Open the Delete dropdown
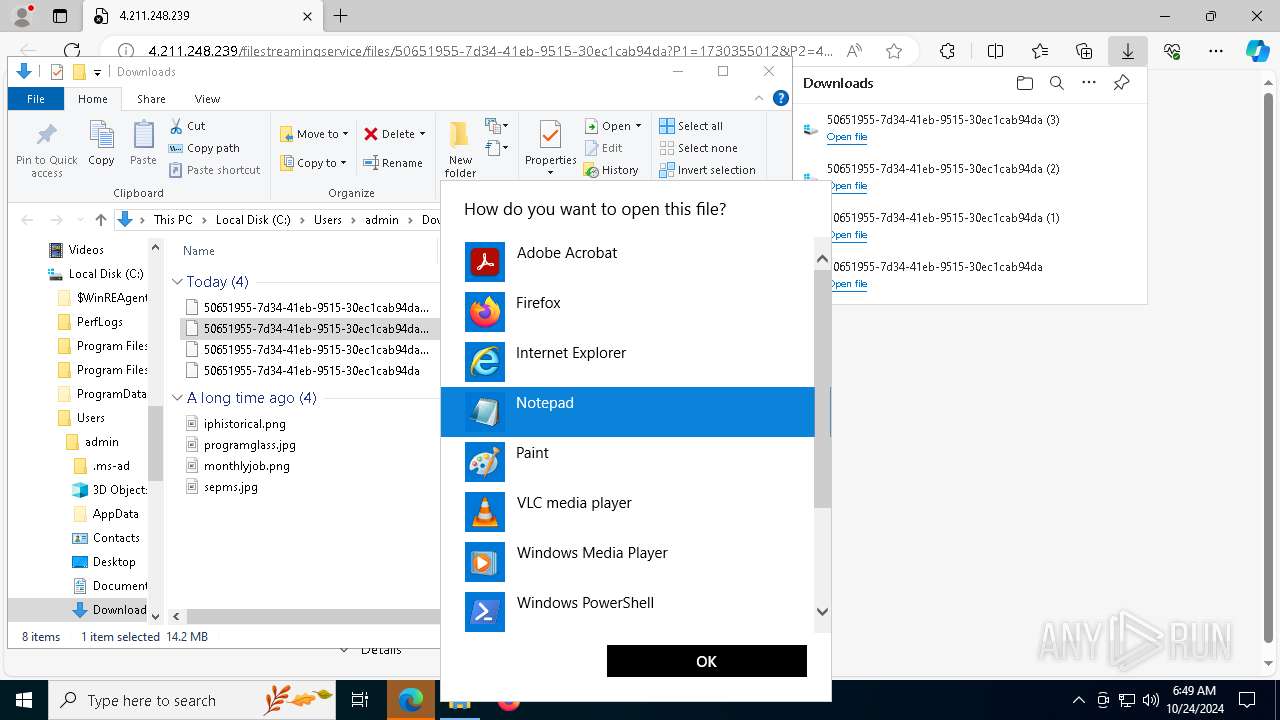 (394, 134)
